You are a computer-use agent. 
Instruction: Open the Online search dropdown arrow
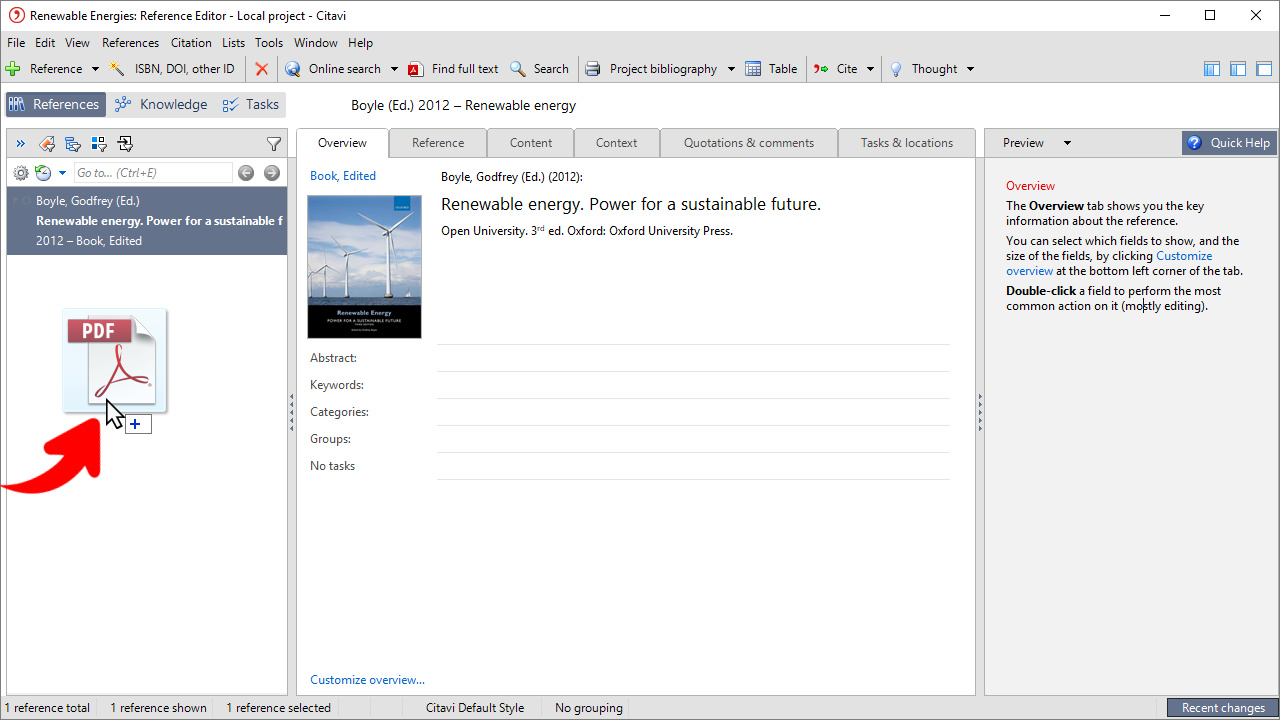tap(394, 69)
